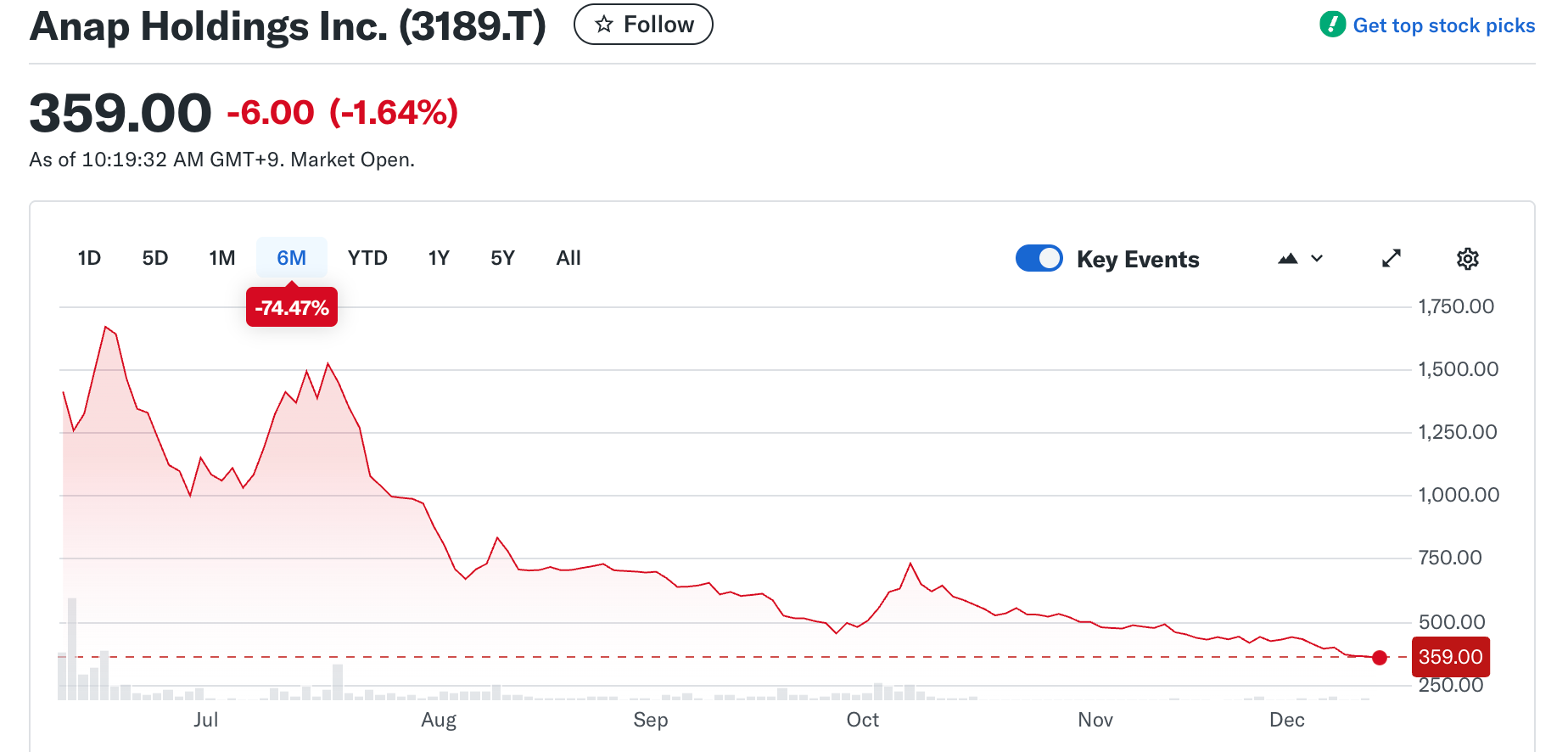Open the chart type dropdown chevron
1568x752 pixels.
(1317, 259)
